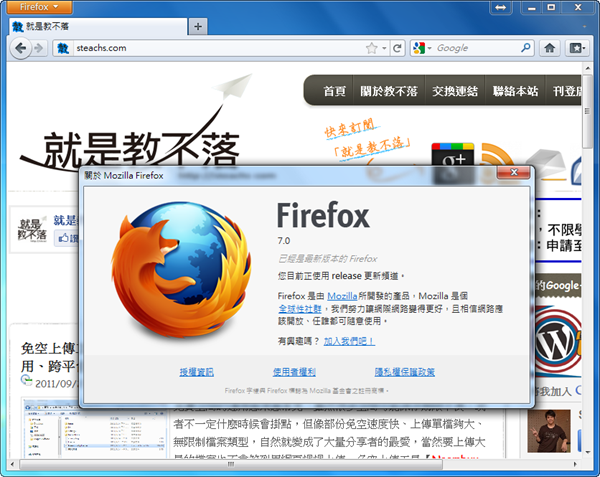Image resolution: width=600 pixels, height=477 pixels.
Task: Open the 交換連結 site menu item
Action: coord(455,91)
